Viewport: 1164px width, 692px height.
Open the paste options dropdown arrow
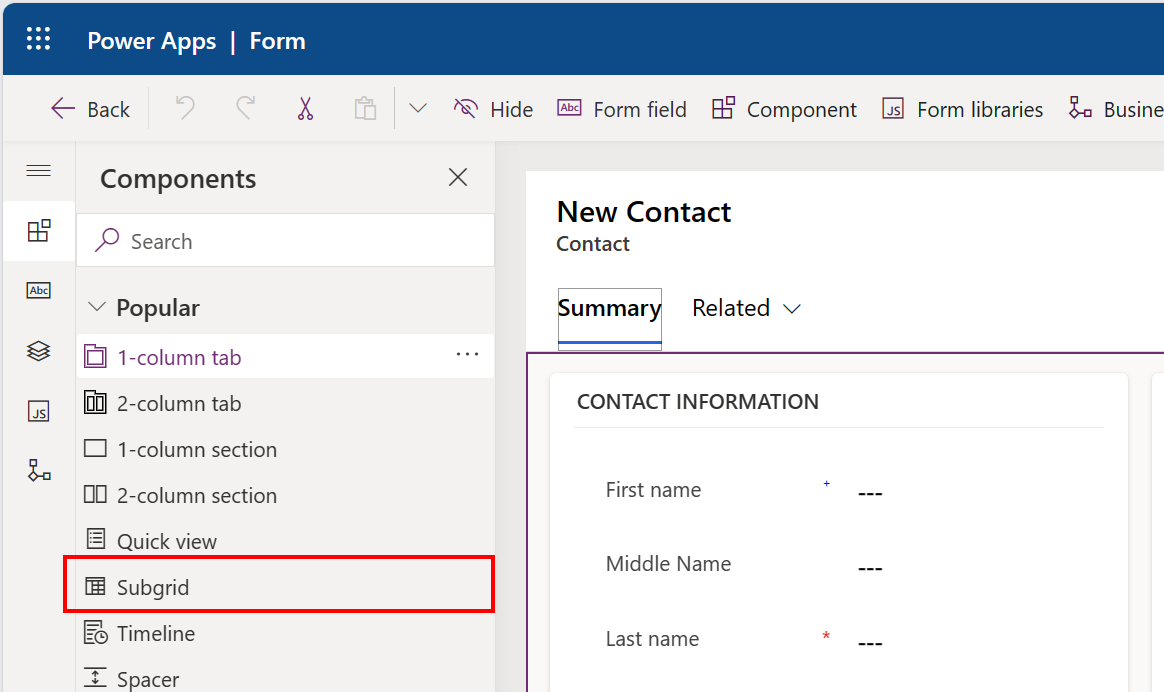pyautogui.click(x=418, y=108)
